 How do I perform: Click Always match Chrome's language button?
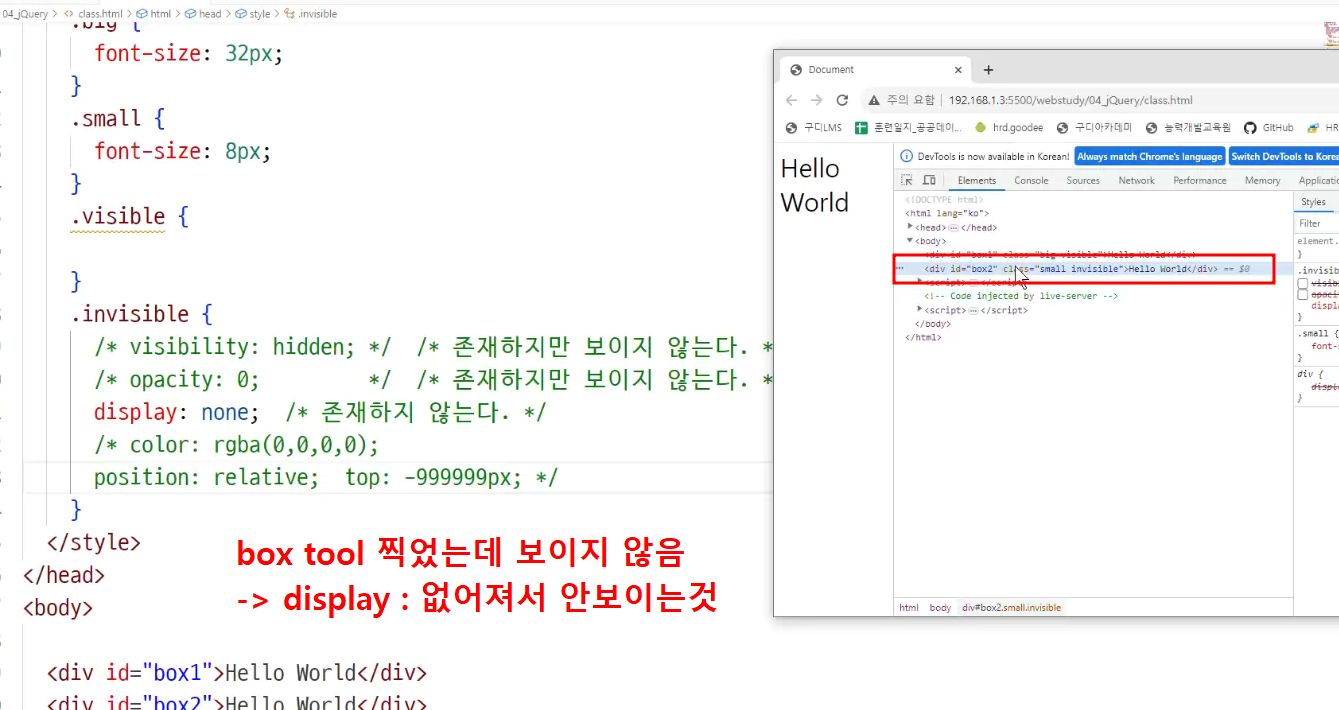1149,157
